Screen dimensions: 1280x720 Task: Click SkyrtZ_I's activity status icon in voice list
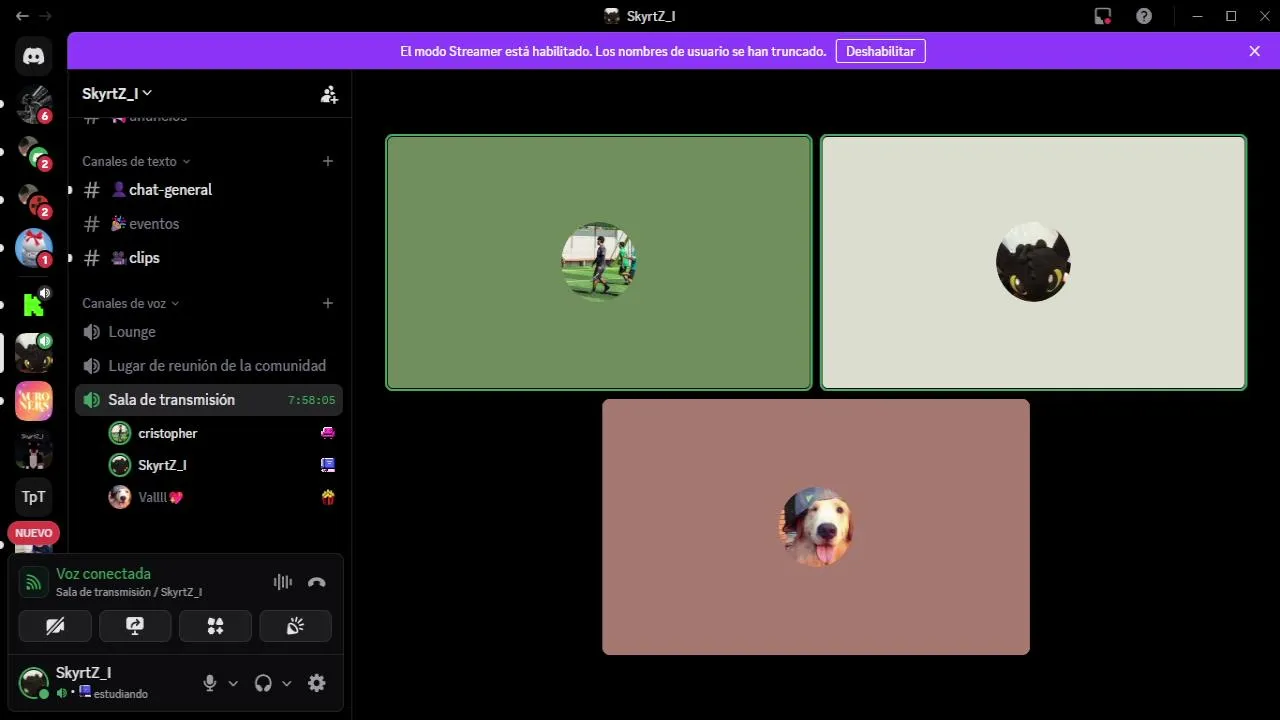tap(328, 465)
